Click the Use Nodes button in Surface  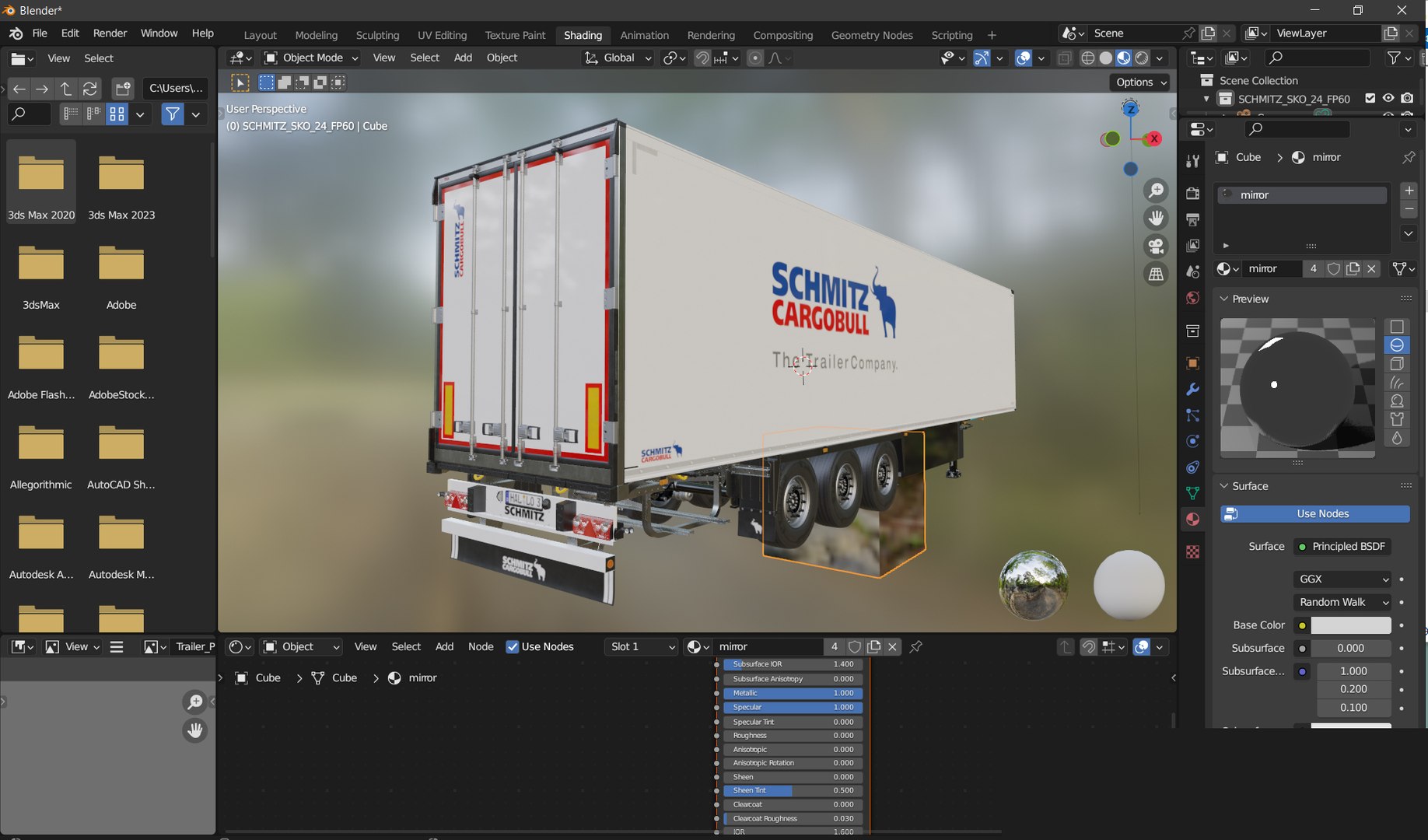[1314, 514]
